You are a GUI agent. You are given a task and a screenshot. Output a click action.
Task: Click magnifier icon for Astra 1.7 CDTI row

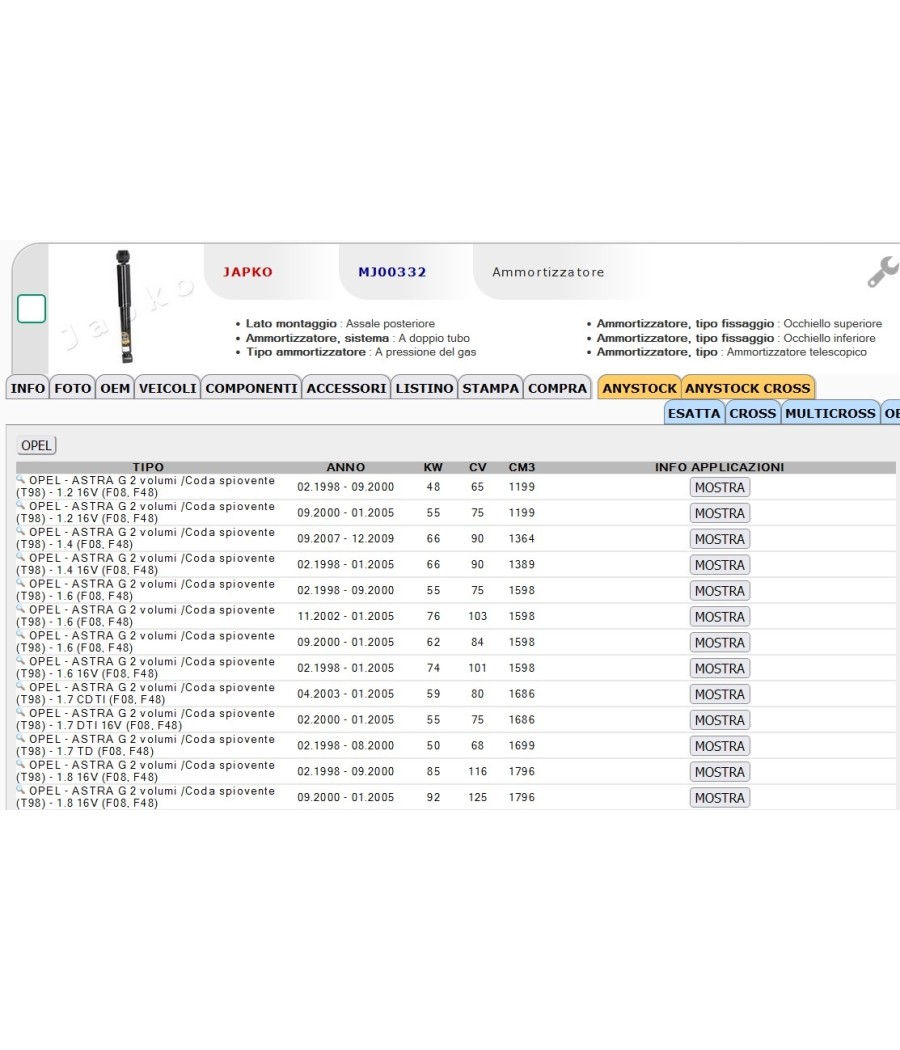tap(21, 686)
